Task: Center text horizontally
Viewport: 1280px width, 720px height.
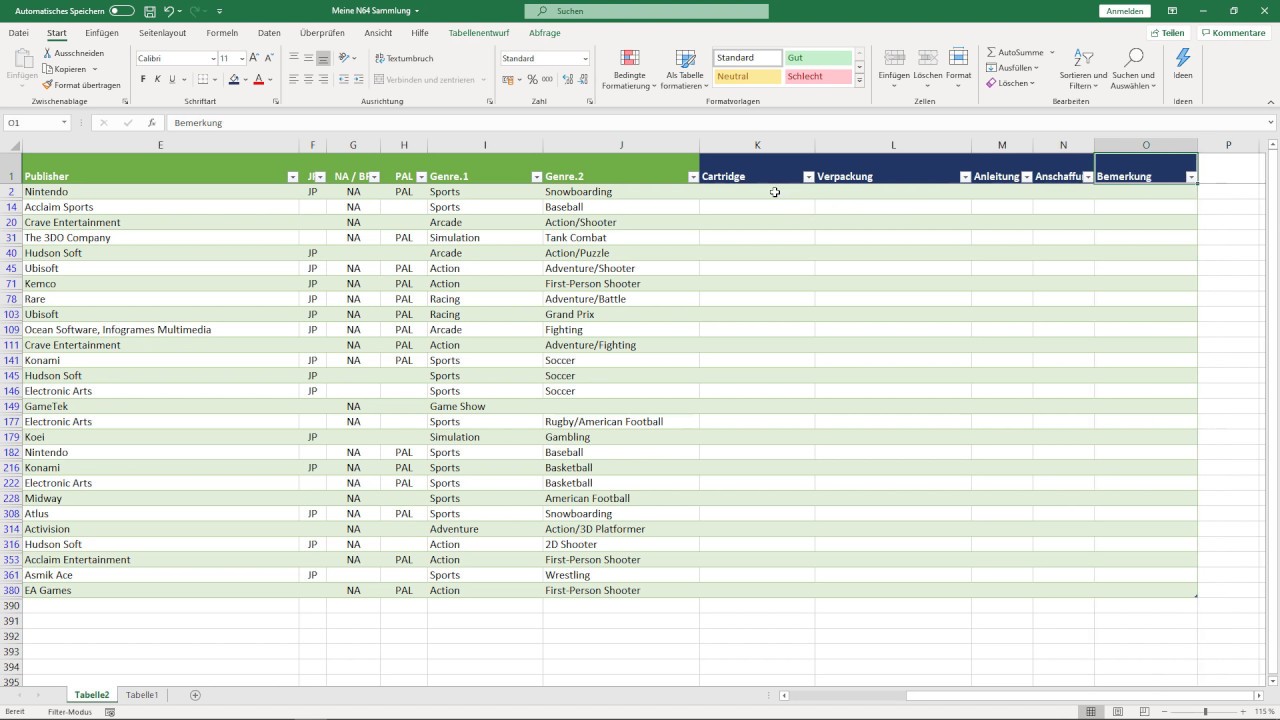Action: coord(309,79)
